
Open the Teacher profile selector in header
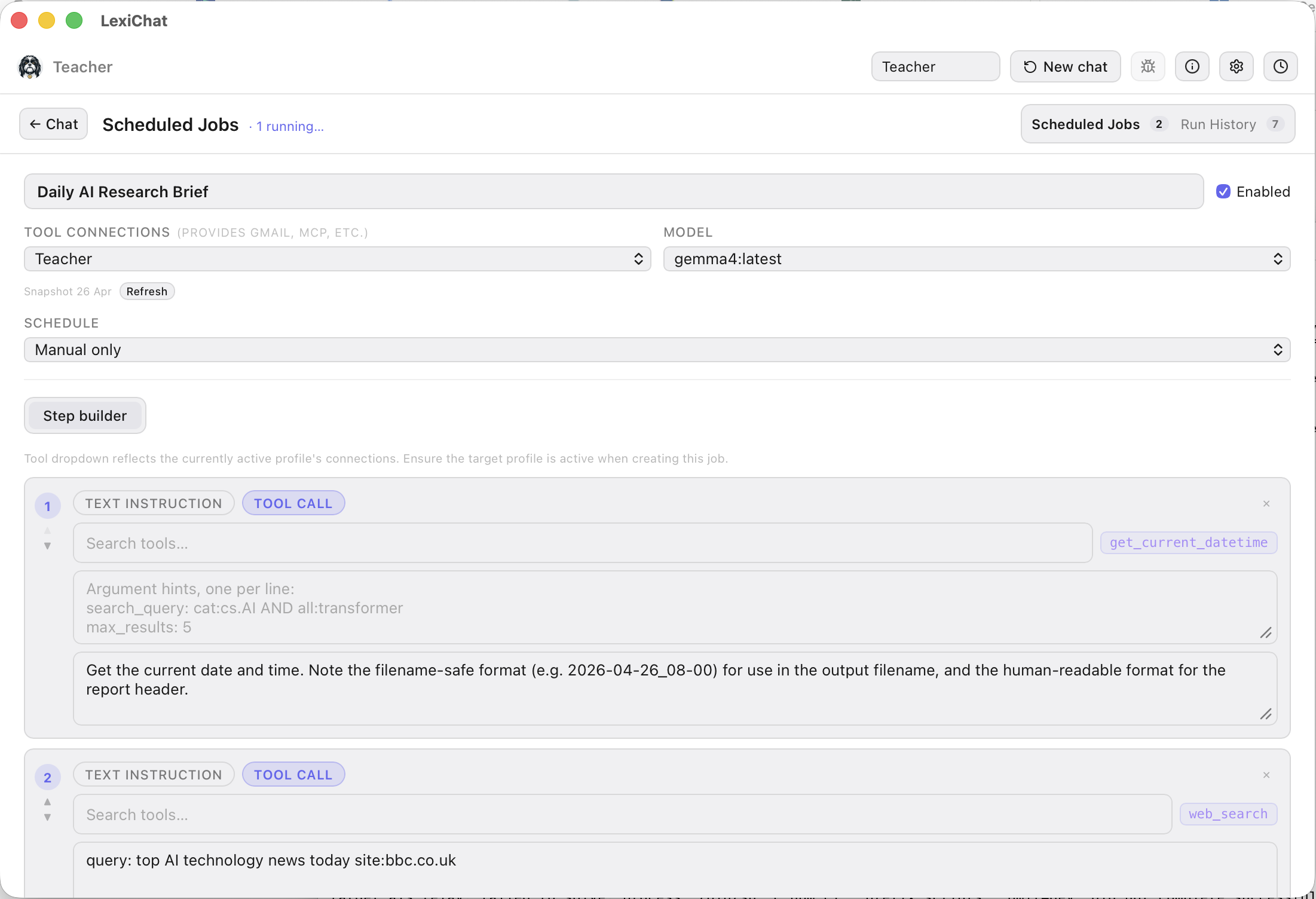click(x=935, y=66)
